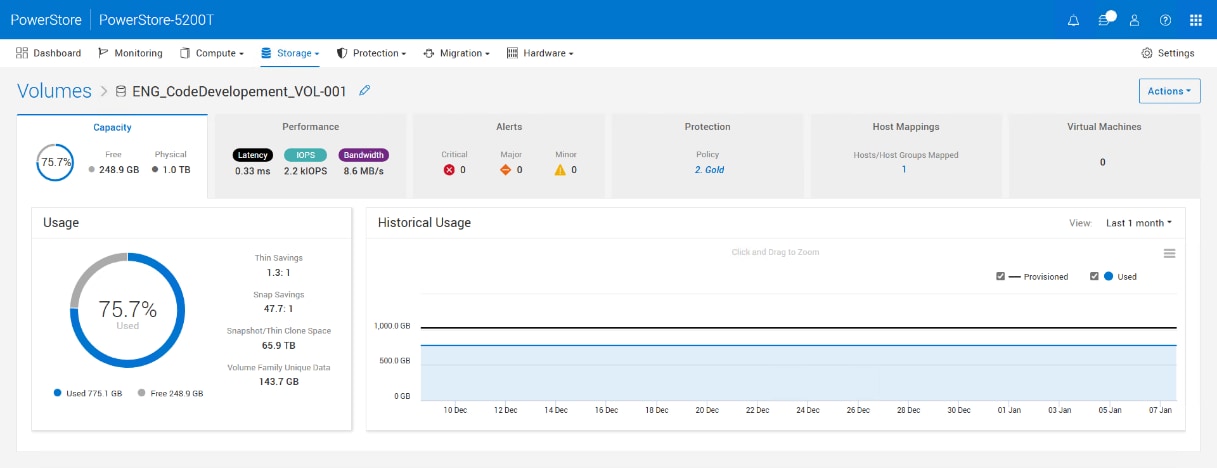Click the PowerStore logo text

coord(46,20)
